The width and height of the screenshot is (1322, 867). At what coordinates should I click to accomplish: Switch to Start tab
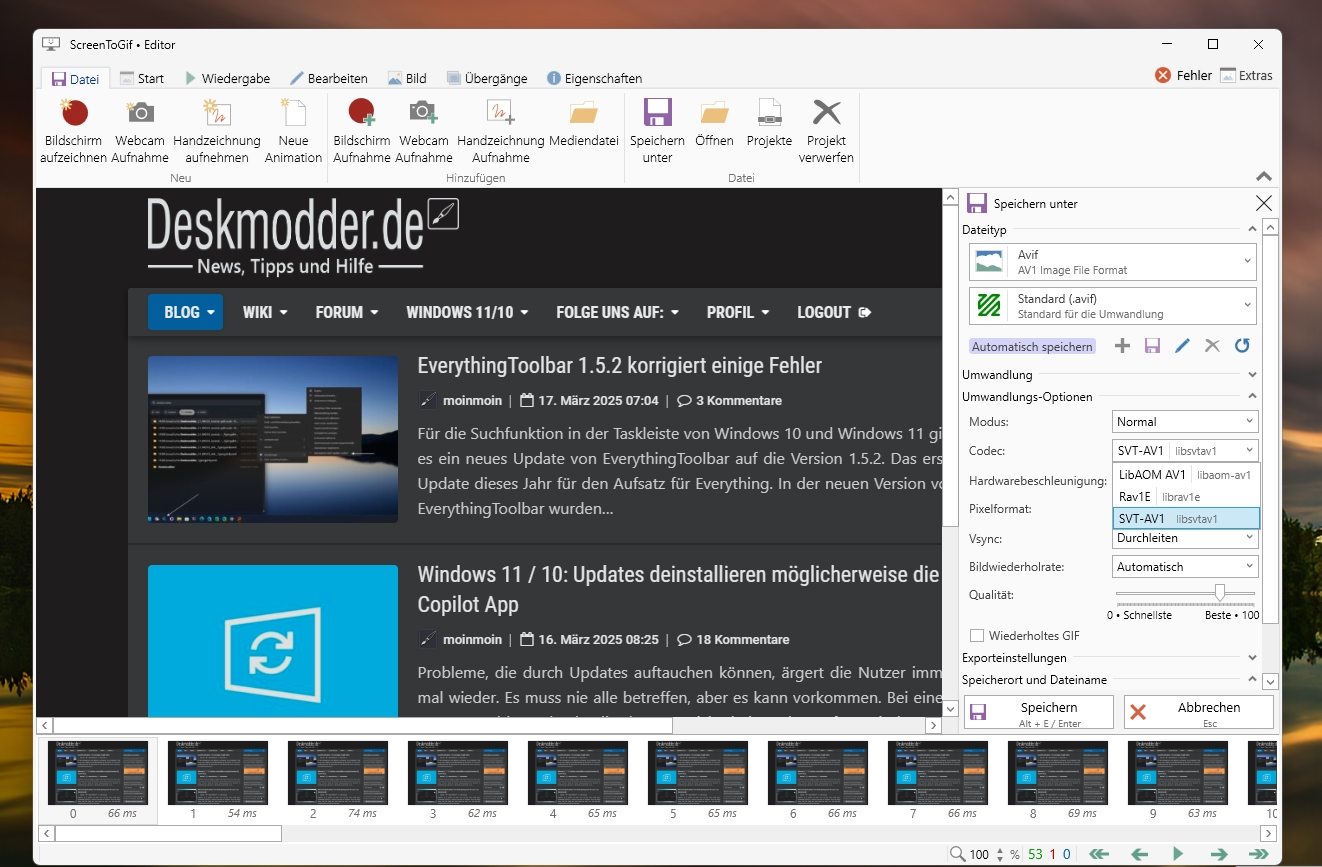click(x=142, y=78)
